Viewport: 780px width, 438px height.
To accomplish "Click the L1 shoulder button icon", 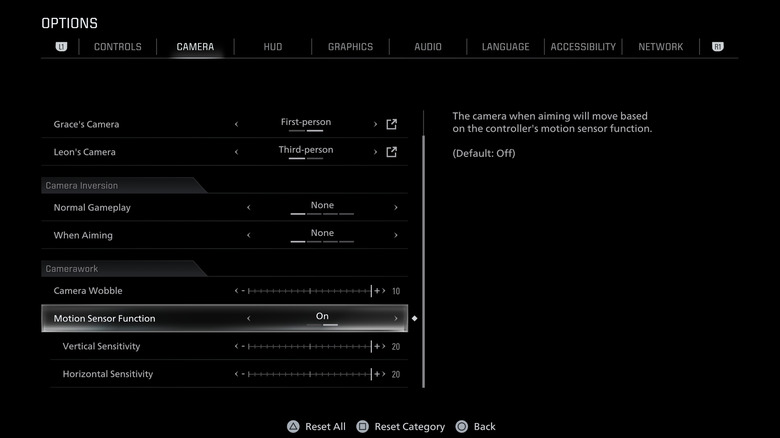I will click(x=61, y=47).
